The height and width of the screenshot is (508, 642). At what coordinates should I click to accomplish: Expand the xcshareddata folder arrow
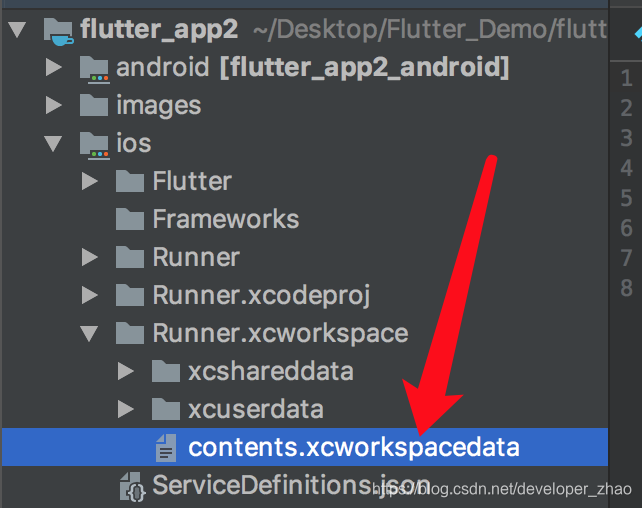coord(126,371)
